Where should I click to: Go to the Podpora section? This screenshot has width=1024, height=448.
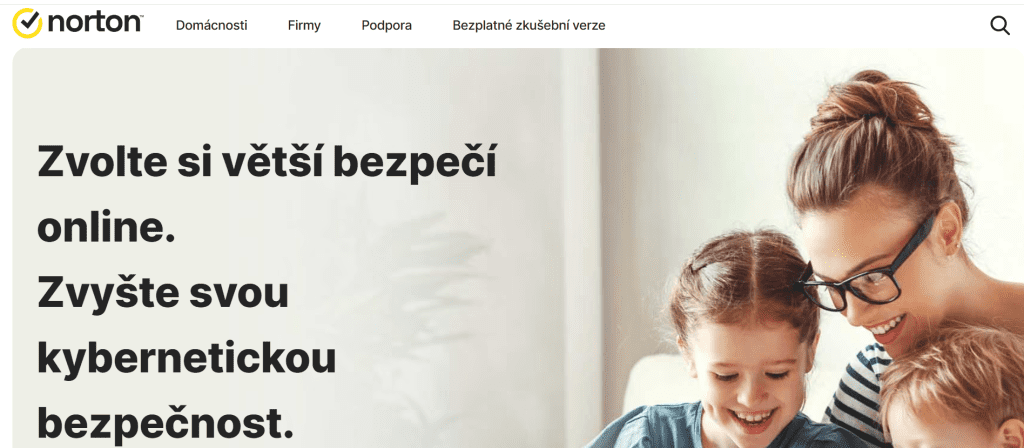pyautogui.click(x=387, y=25)
